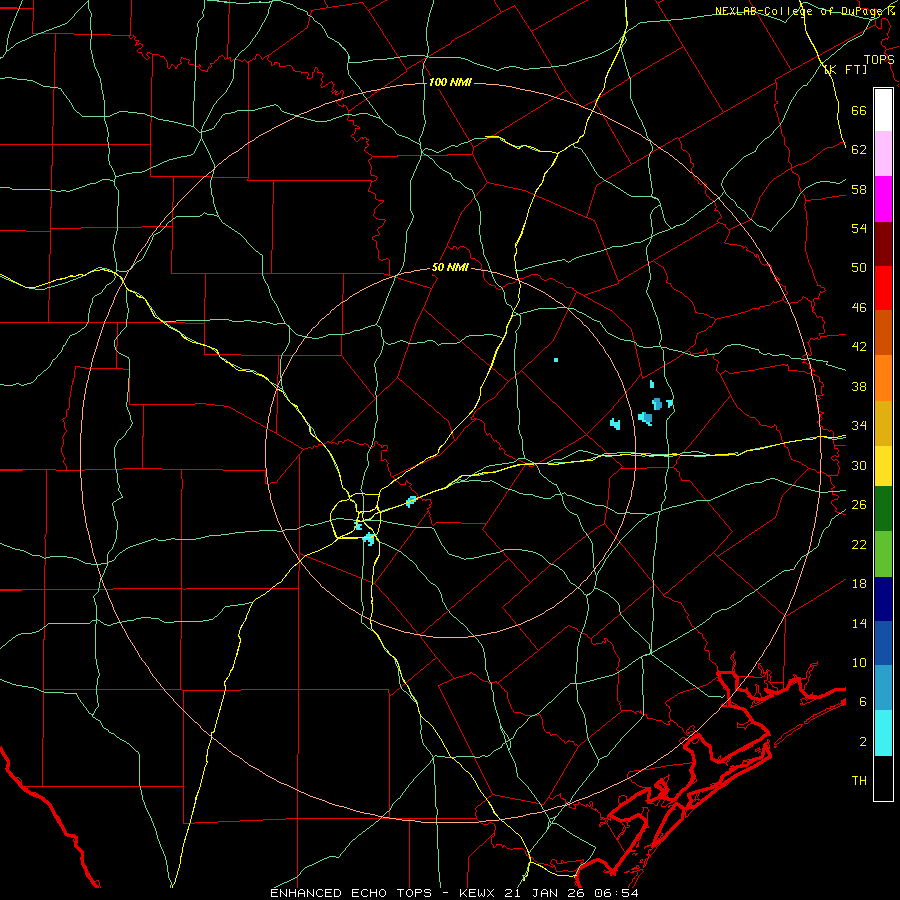
Task: Click the '46' legend value
Action: coord(859,308)
